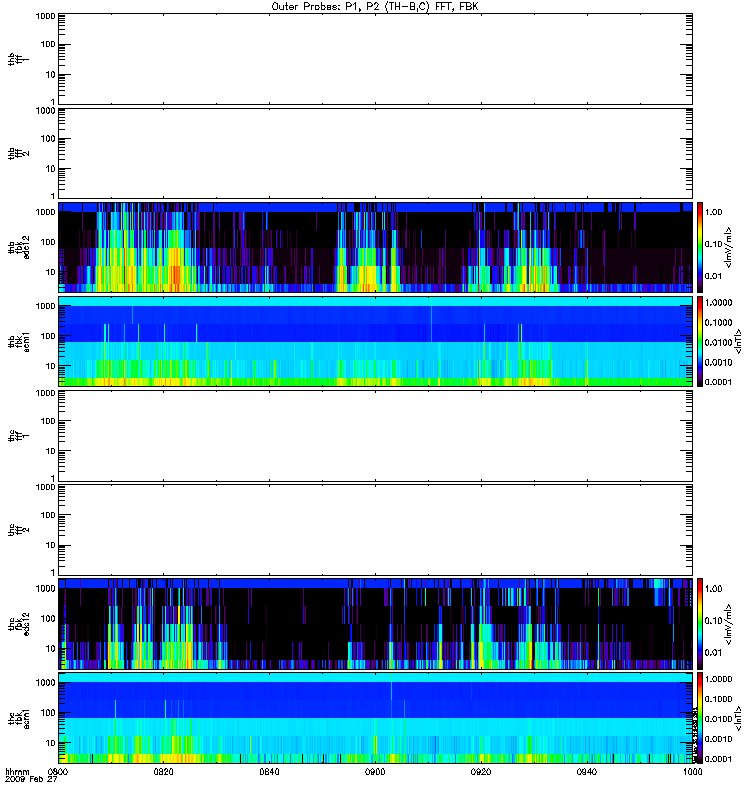Select the empty thb fff 2 panel

tap(375, 153)
